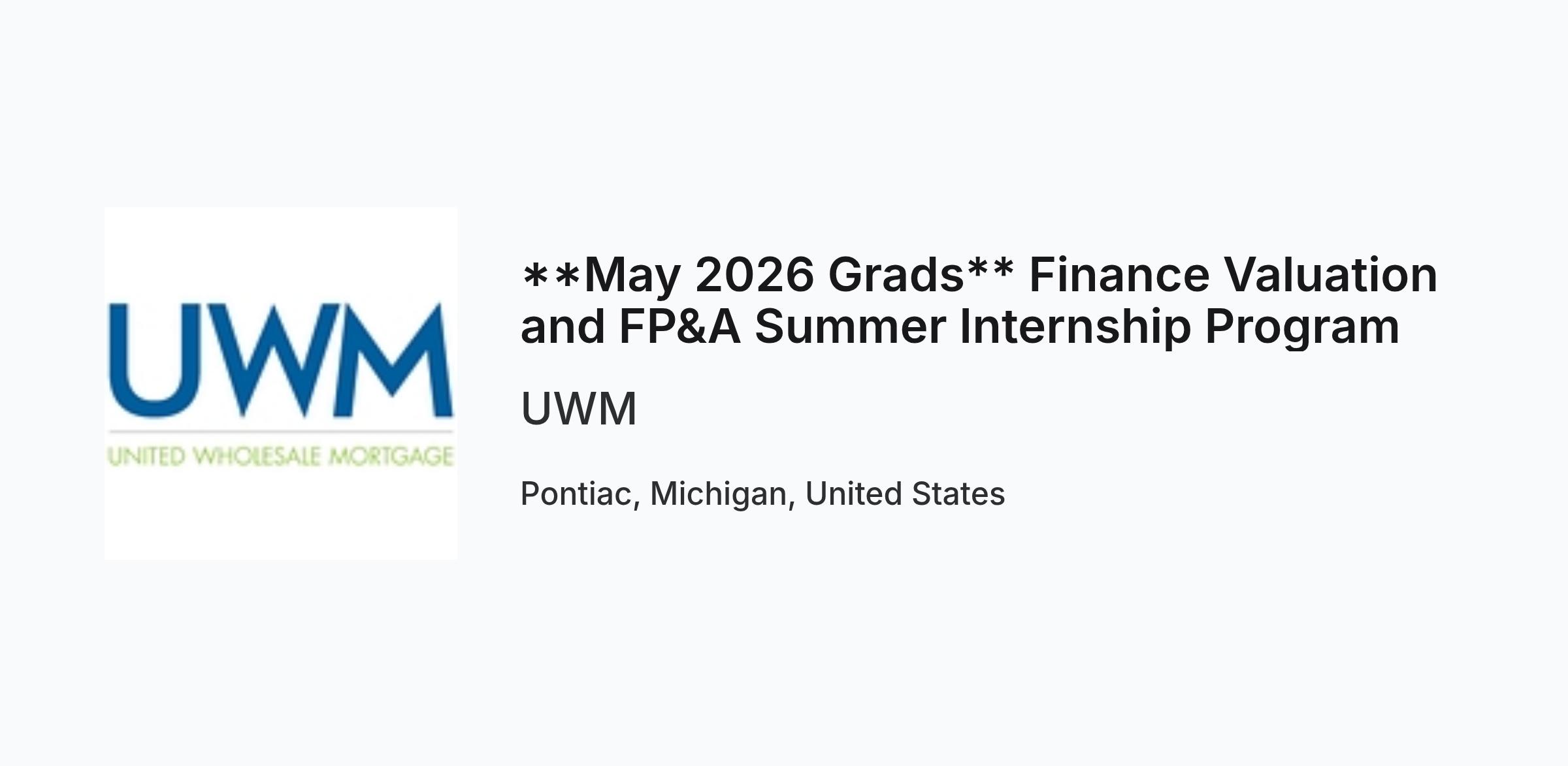1568x766 pixels.
Task: Click the word MORTGAGE in logo tagline
Action: pyautogui.click(x=391, y=456)
